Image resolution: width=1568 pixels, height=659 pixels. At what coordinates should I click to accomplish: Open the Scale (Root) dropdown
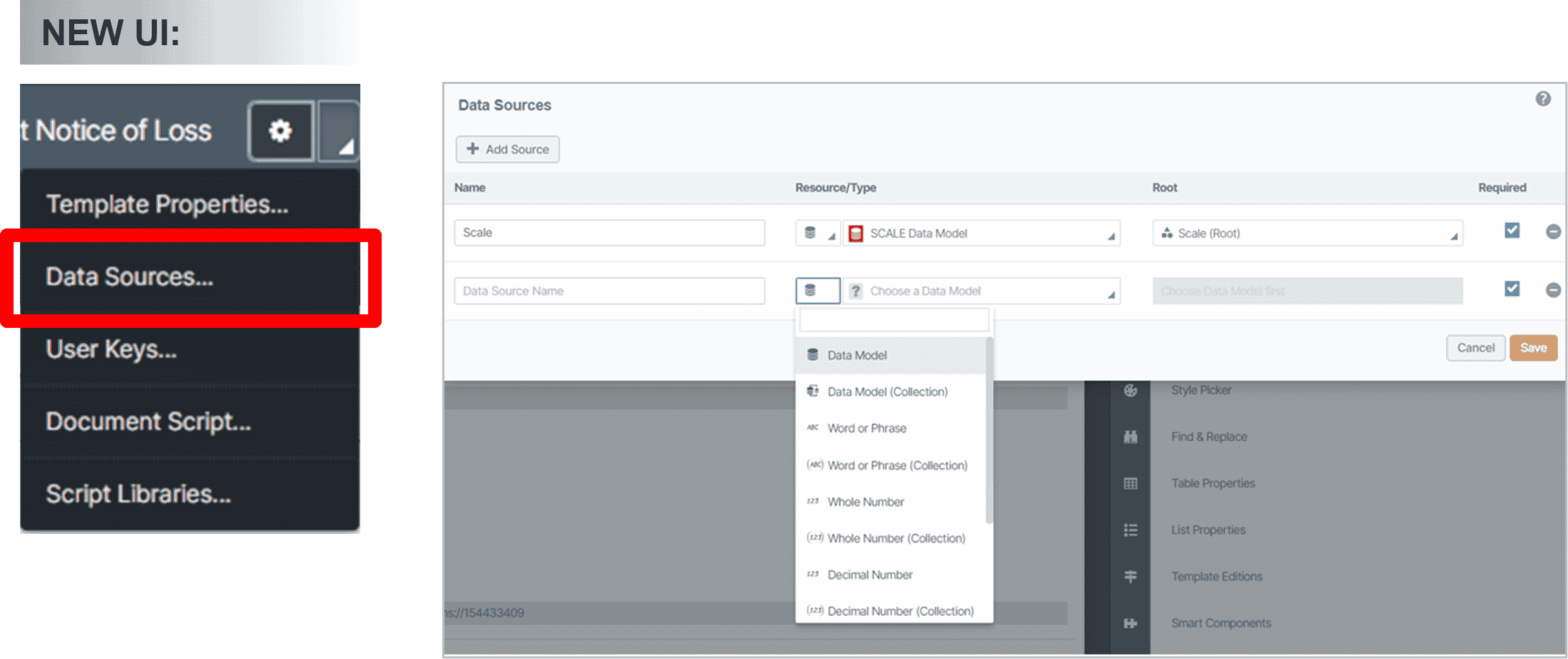[1308, 233]
